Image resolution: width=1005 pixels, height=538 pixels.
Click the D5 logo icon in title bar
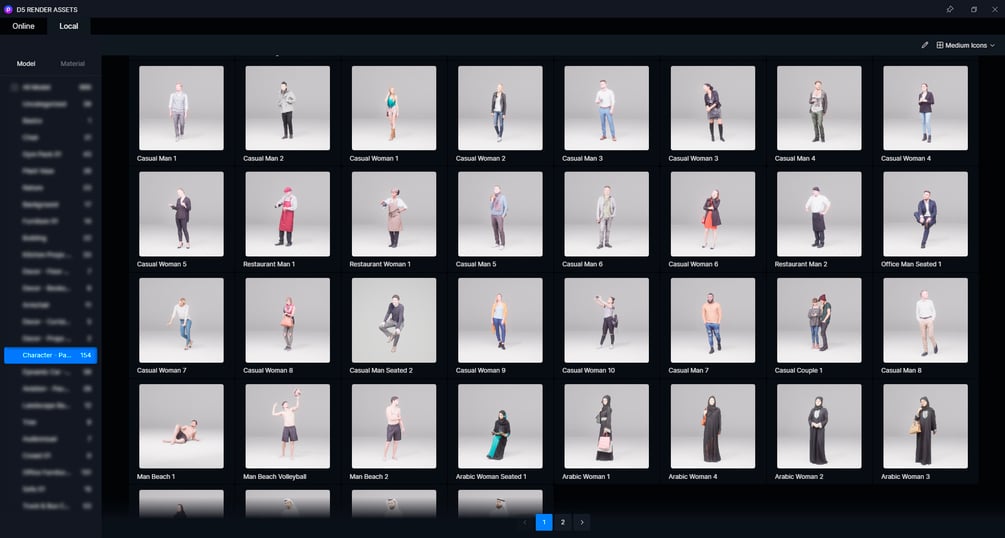(x=8, y=10)
